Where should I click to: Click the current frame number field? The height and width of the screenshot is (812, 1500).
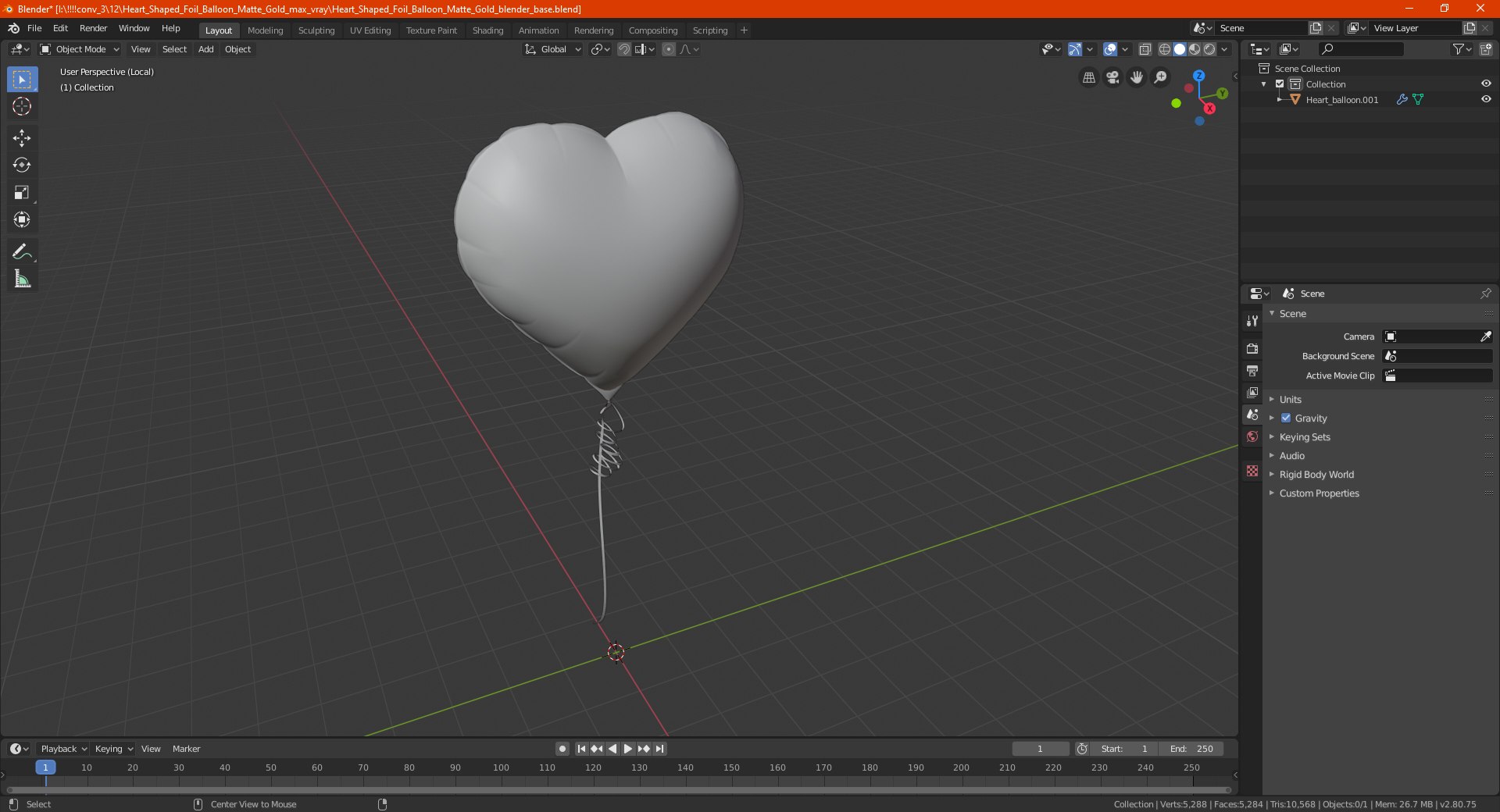pos(1040,749)
